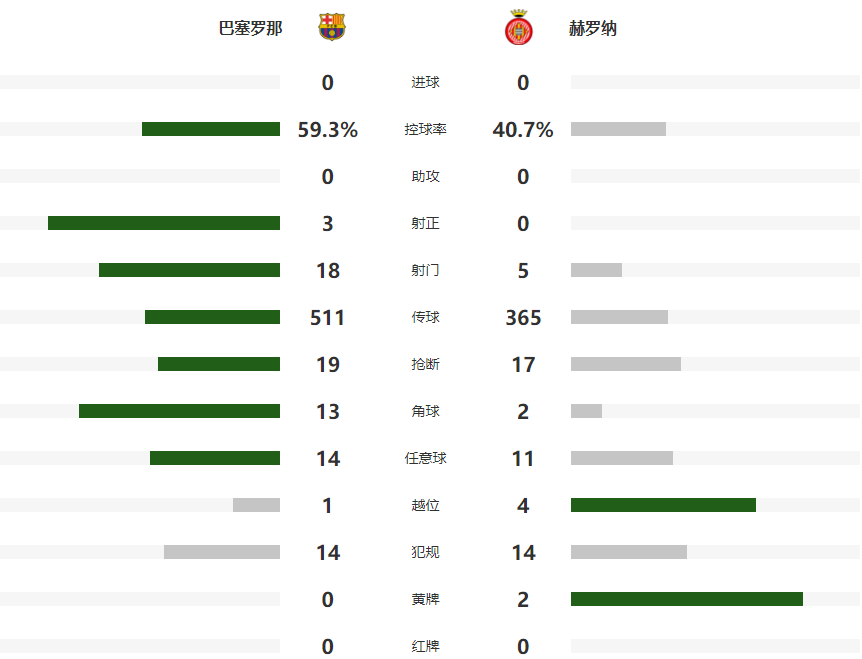862x659 pixels.
Task: Open the 巴塞罗那 team name link
Action: 251,28
